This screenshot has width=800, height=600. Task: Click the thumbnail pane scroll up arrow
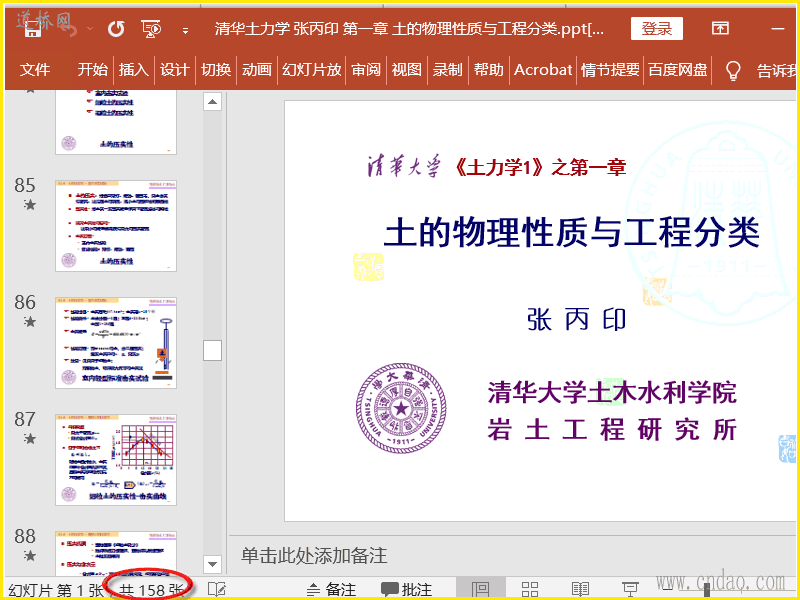(212, 102)
